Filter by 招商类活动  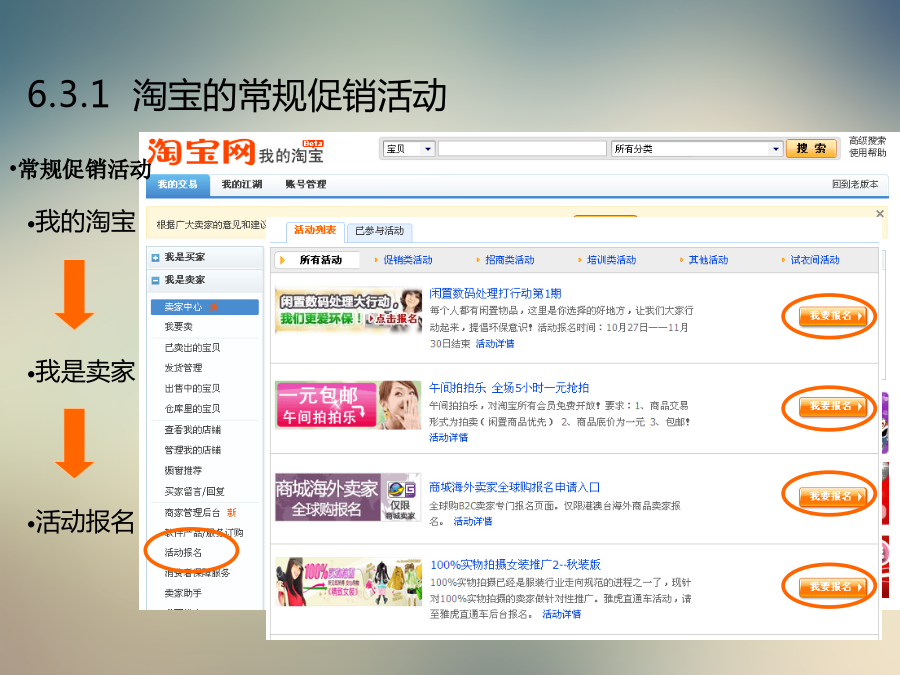[510, 260]
